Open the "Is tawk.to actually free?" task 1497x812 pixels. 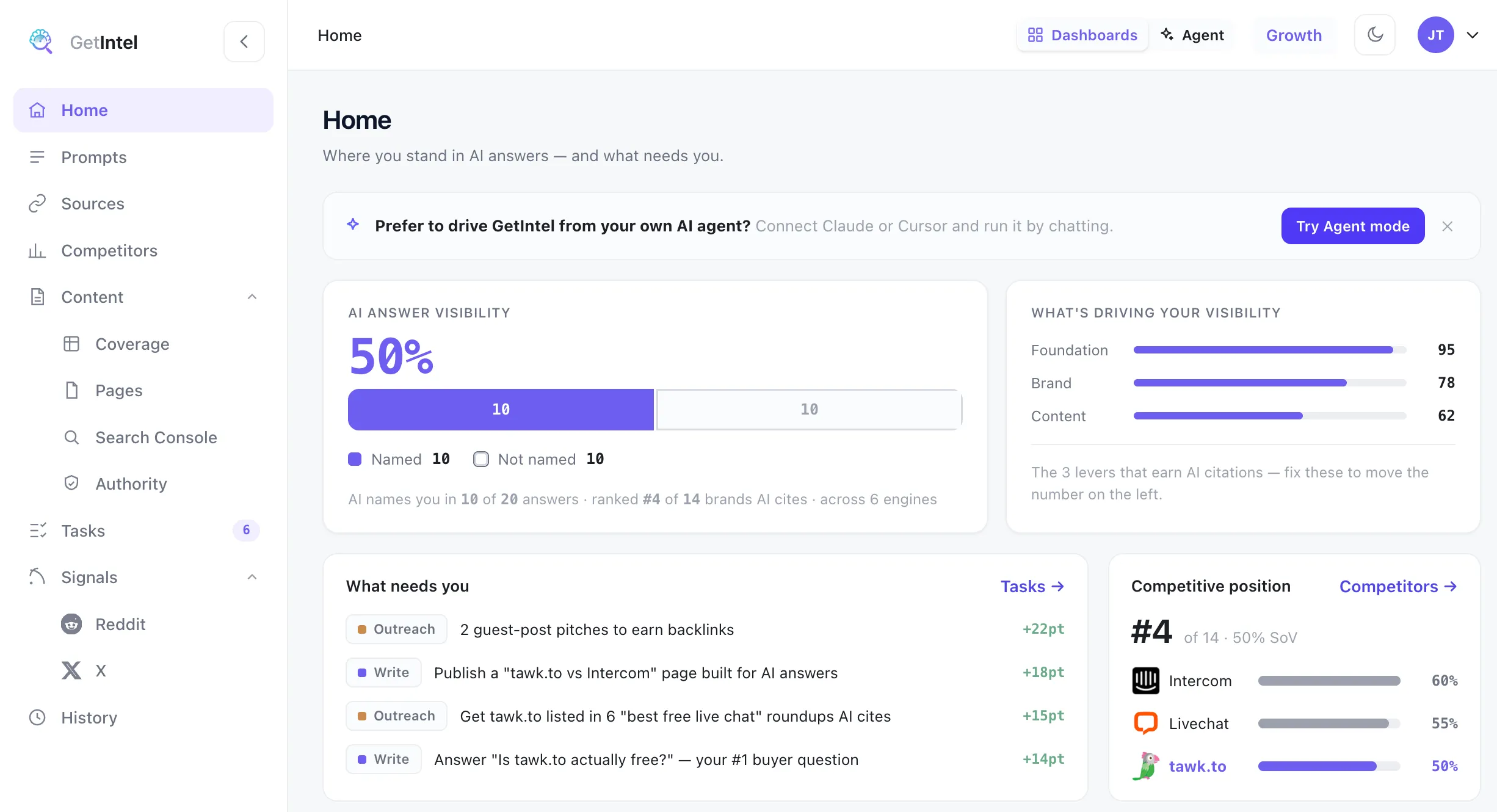(x=705, y=759)
